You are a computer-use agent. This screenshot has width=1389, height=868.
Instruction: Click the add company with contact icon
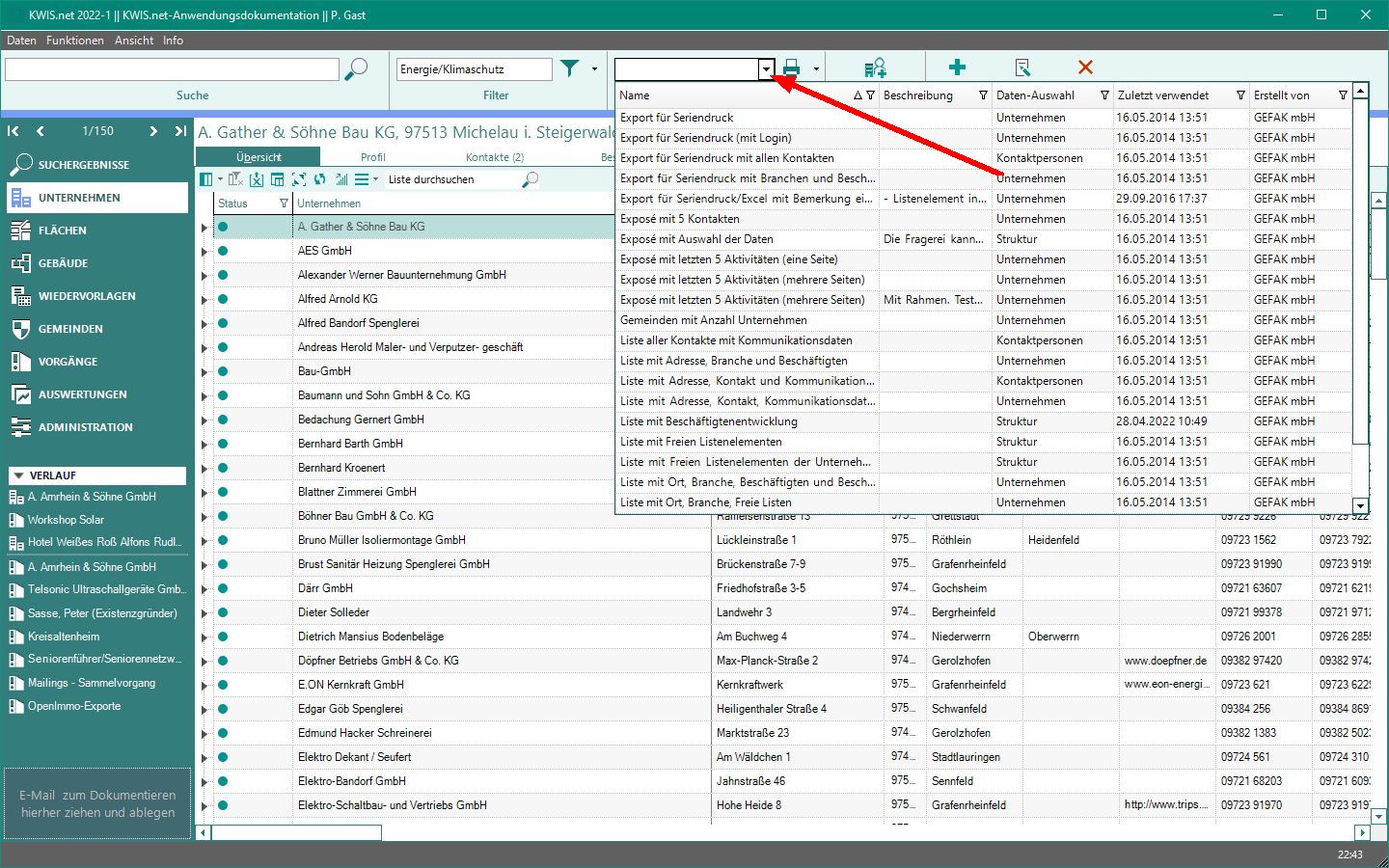point(875,68)
